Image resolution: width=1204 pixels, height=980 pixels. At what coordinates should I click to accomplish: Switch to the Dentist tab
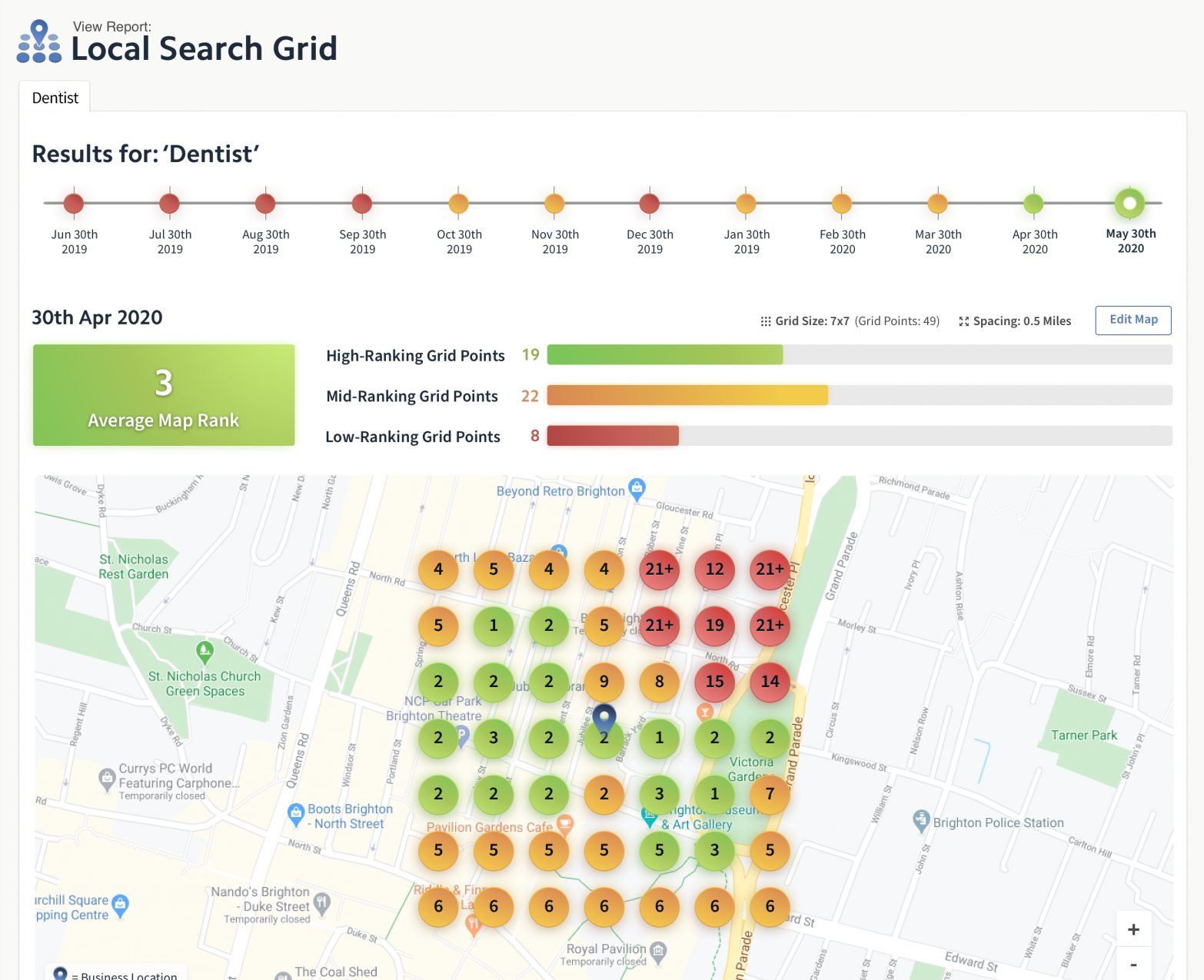(x=54, y=97)
